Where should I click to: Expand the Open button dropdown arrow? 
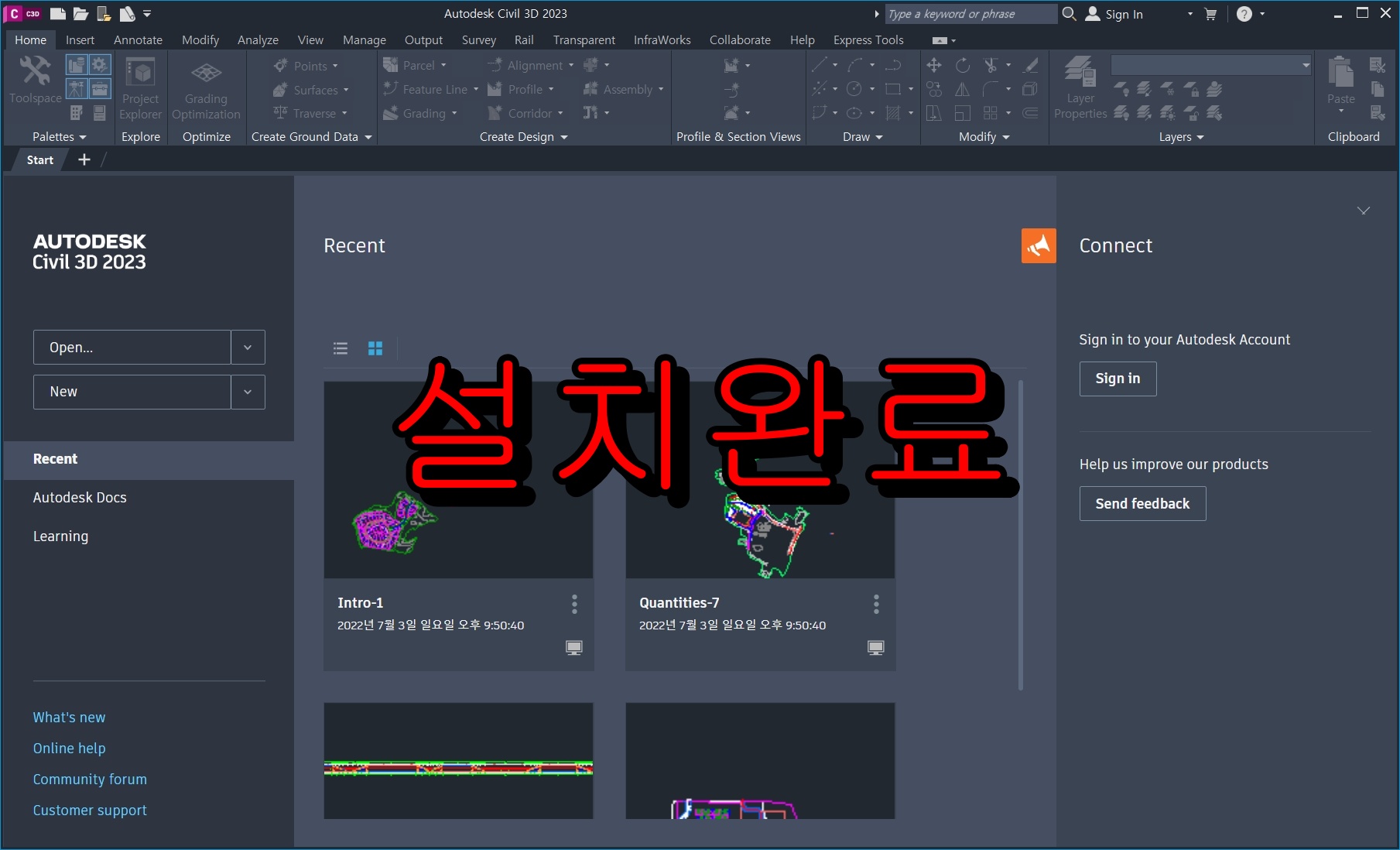[x=248, y=348]
